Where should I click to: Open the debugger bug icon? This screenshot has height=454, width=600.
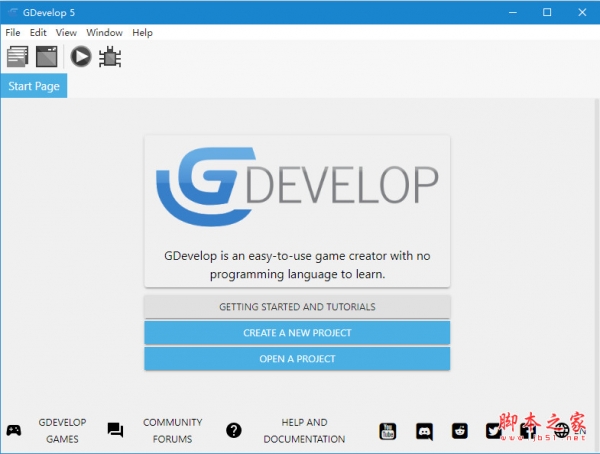(x=110, y=57)
